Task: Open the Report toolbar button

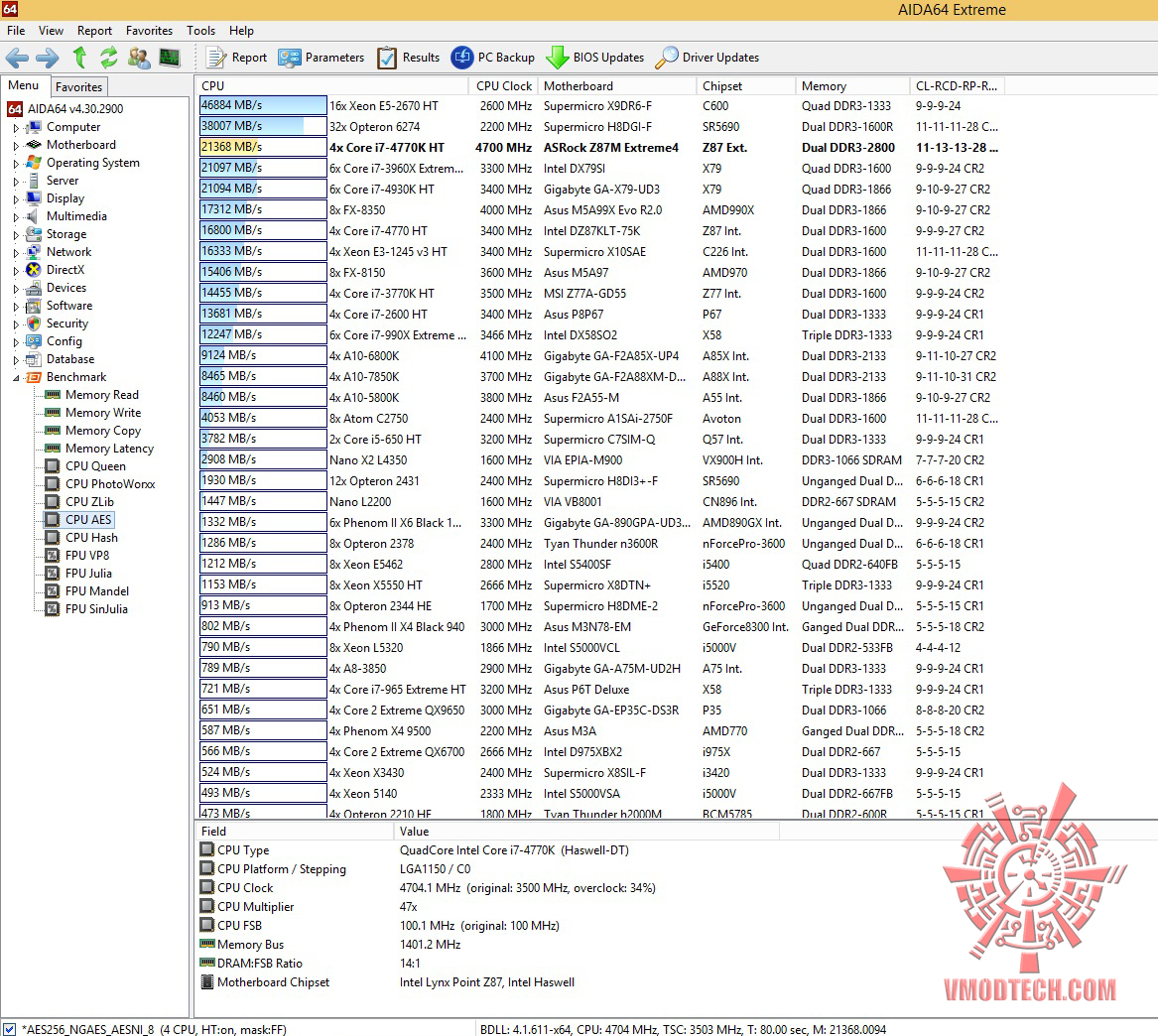Action: point(236,58)
